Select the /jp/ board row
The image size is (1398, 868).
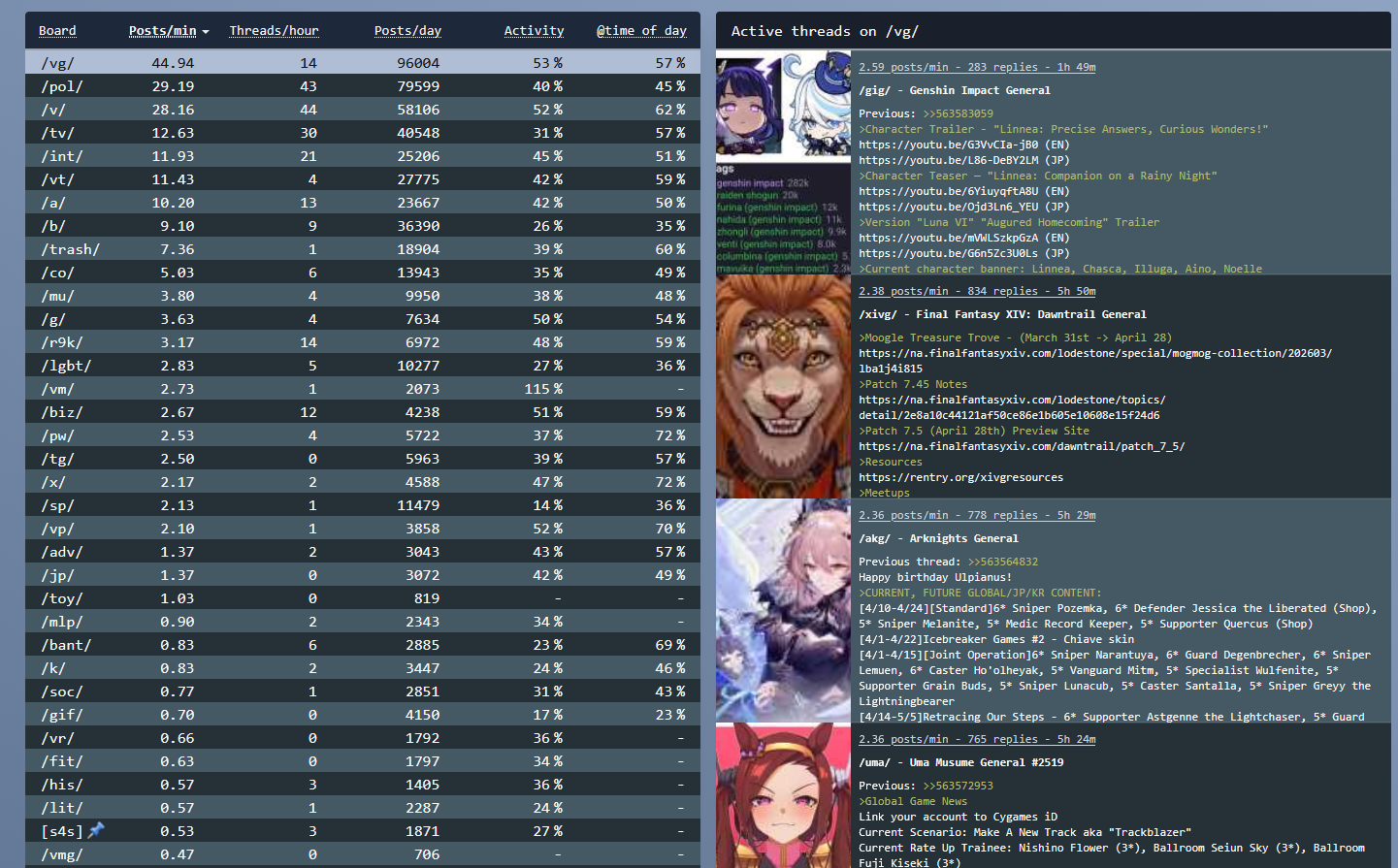pos(363,574)
